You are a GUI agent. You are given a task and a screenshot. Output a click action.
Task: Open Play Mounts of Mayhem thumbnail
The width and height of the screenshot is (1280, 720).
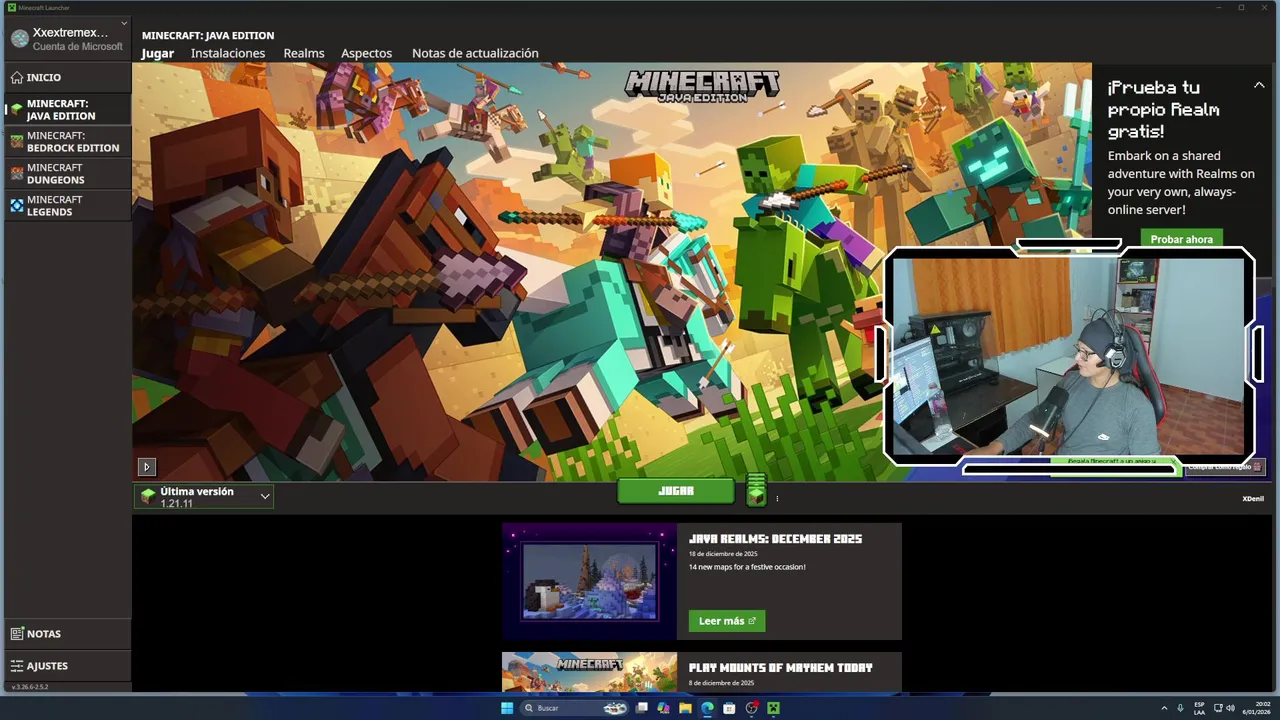[x=589, y=672]
